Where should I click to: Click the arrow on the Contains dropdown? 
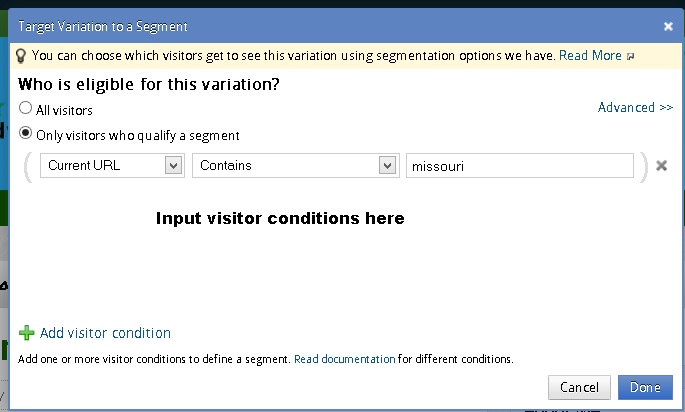[x=387, y=166]
